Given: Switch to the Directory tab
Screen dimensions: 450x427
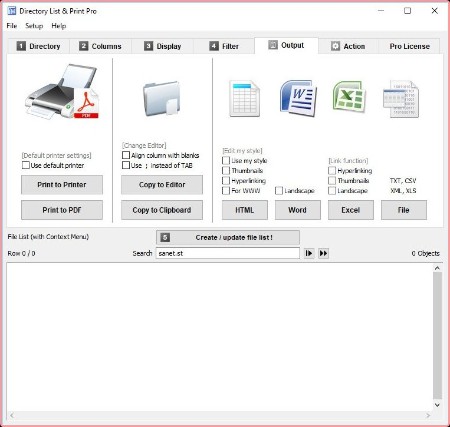Looking at the screenshot, I should point(39,46).
